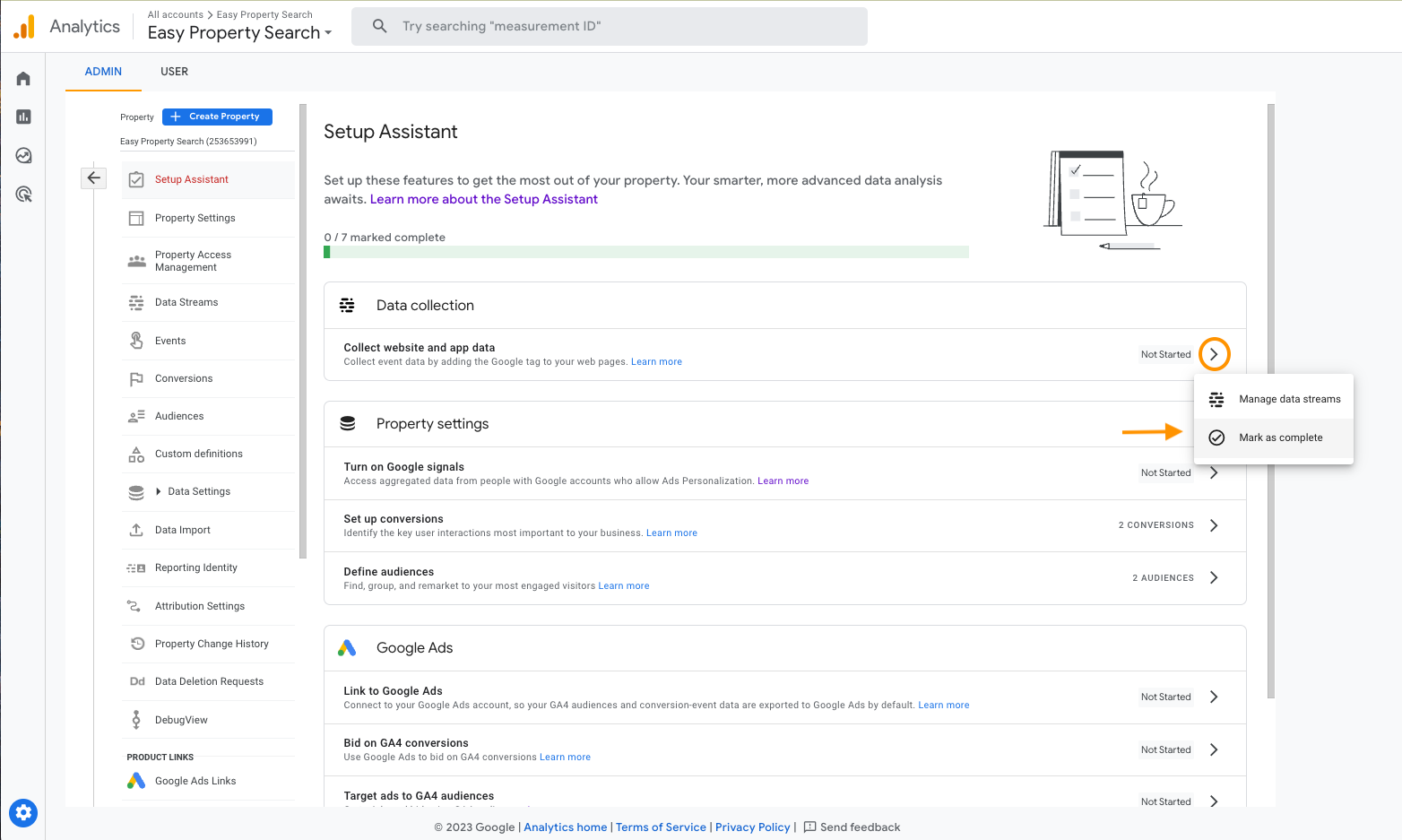This screenshot has width=1402, height=840.
Task: Click the back arrow collapse button
Action: 93,178
